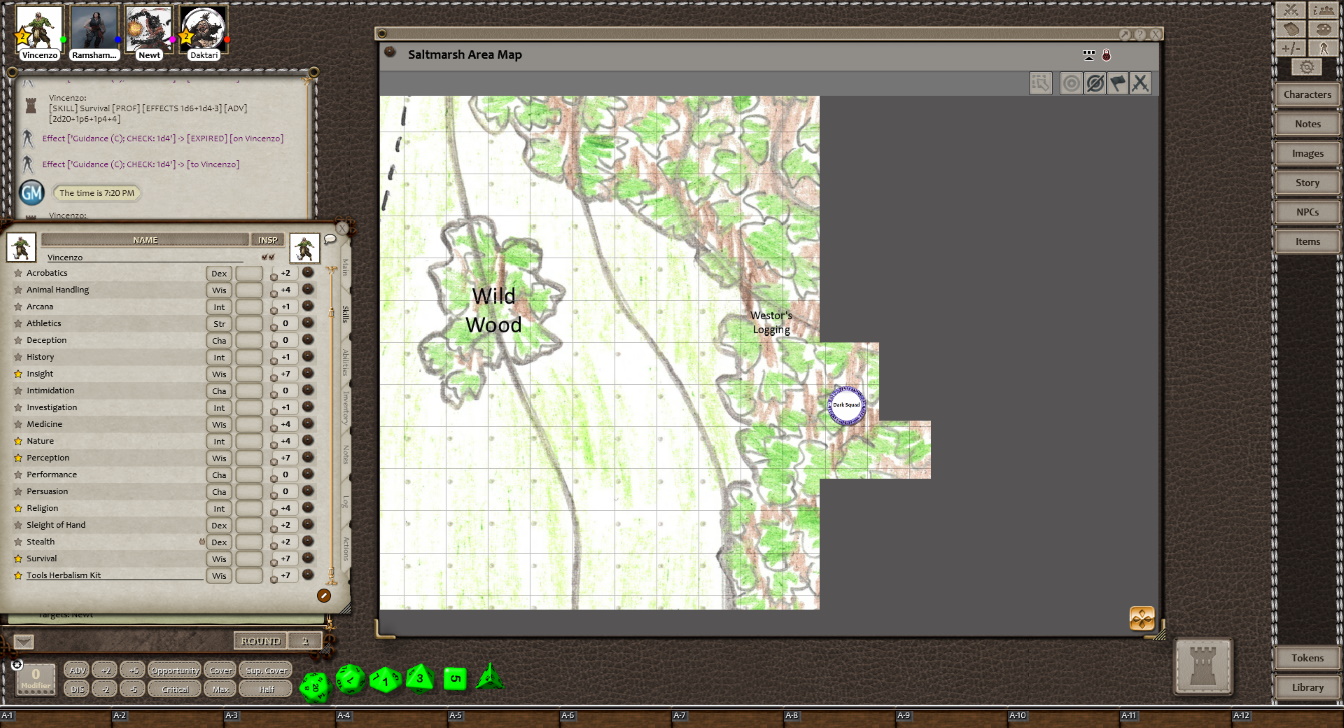This screenshot has width=1344, height=728.
Task: Open the Options gear in sidebar
Action: tap(1307, 67)
